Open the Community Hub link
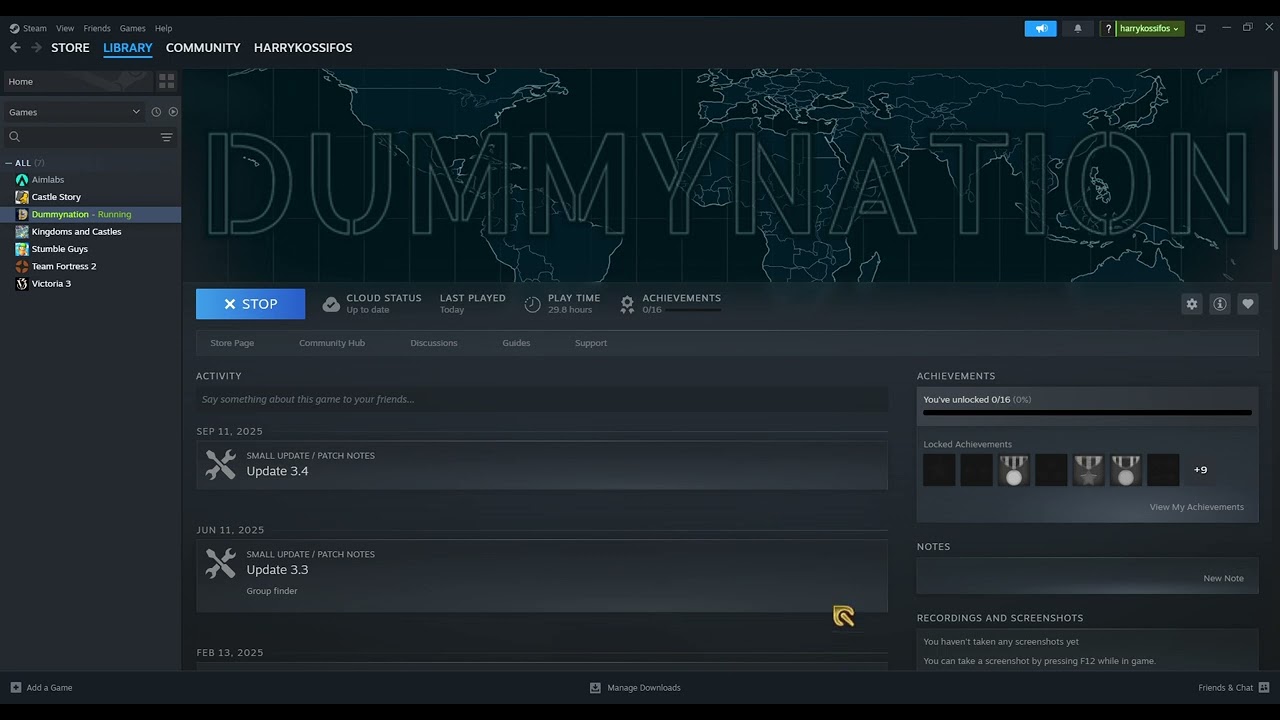 (x=332, y=343)
